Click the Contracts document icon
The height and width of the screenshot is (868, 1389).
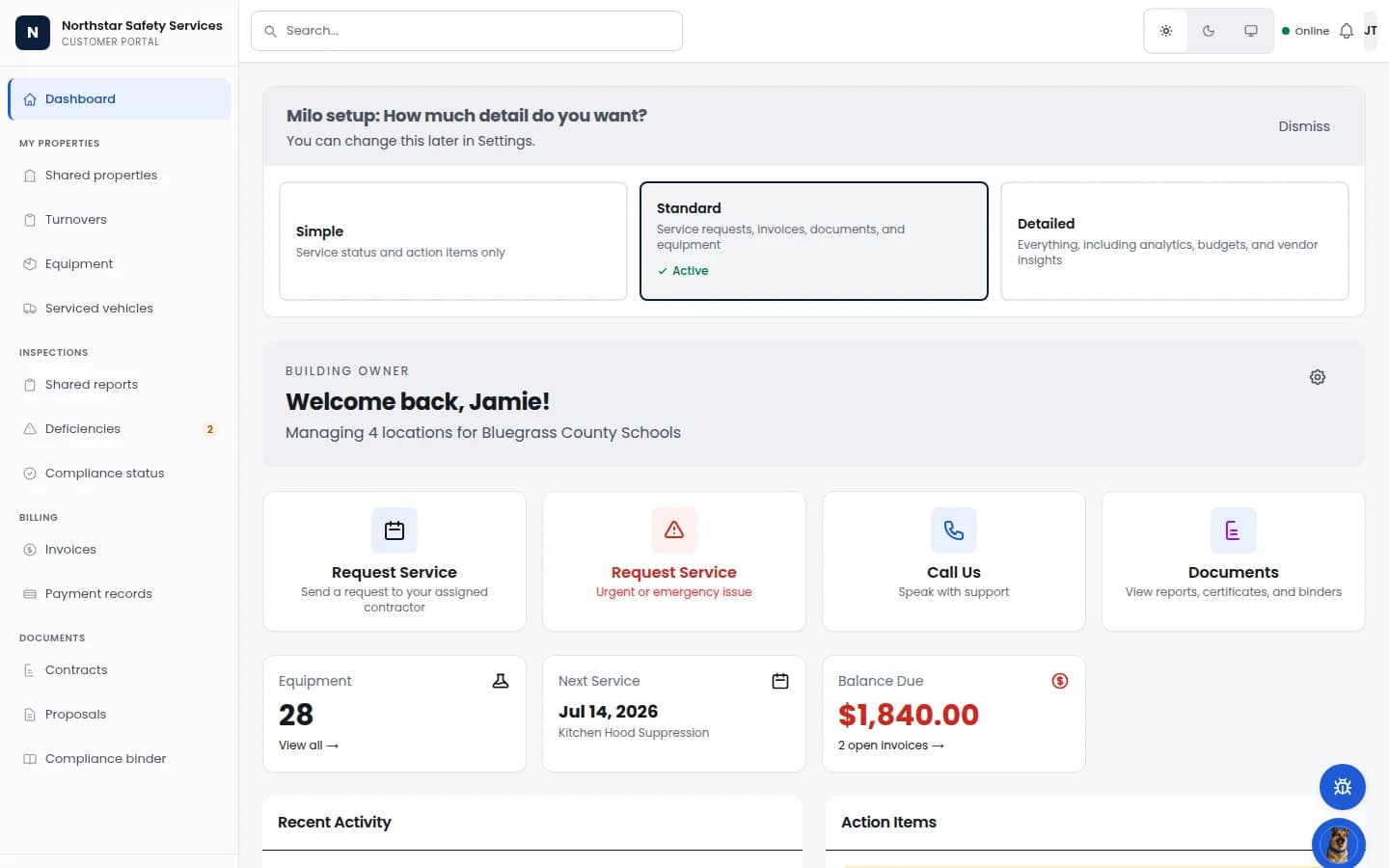(x=30, y=670)
